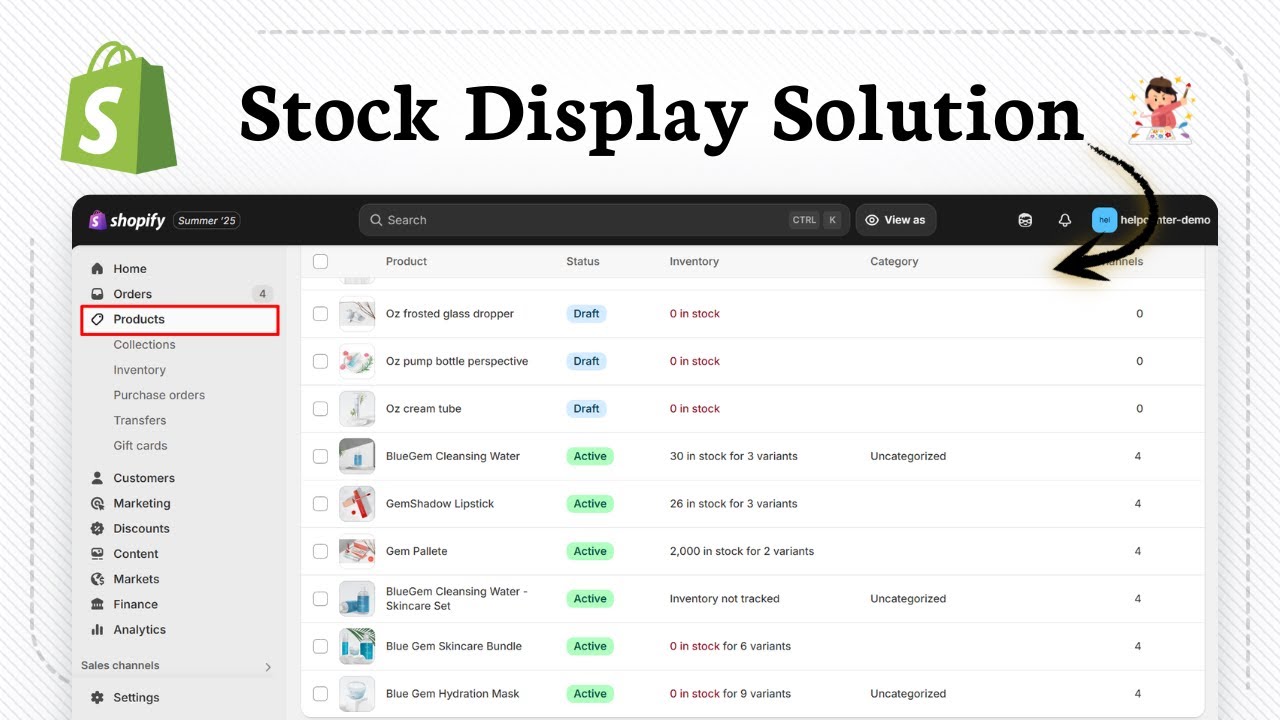Screen dimensions: 1280x720
Task: Open the Gem Pallete thumbnail
Action: (x=357, y=551)
